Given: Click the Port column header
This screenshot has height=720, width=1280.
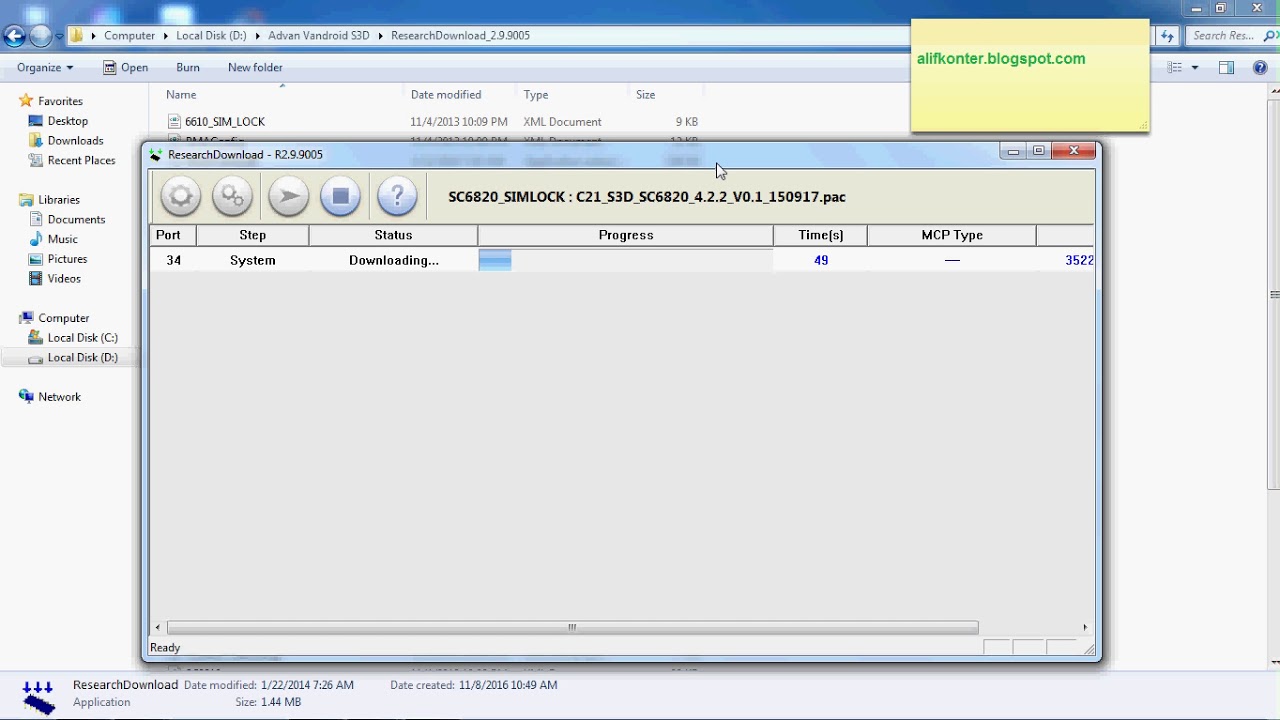Looking at the screenshot, I should click(173, 235).
